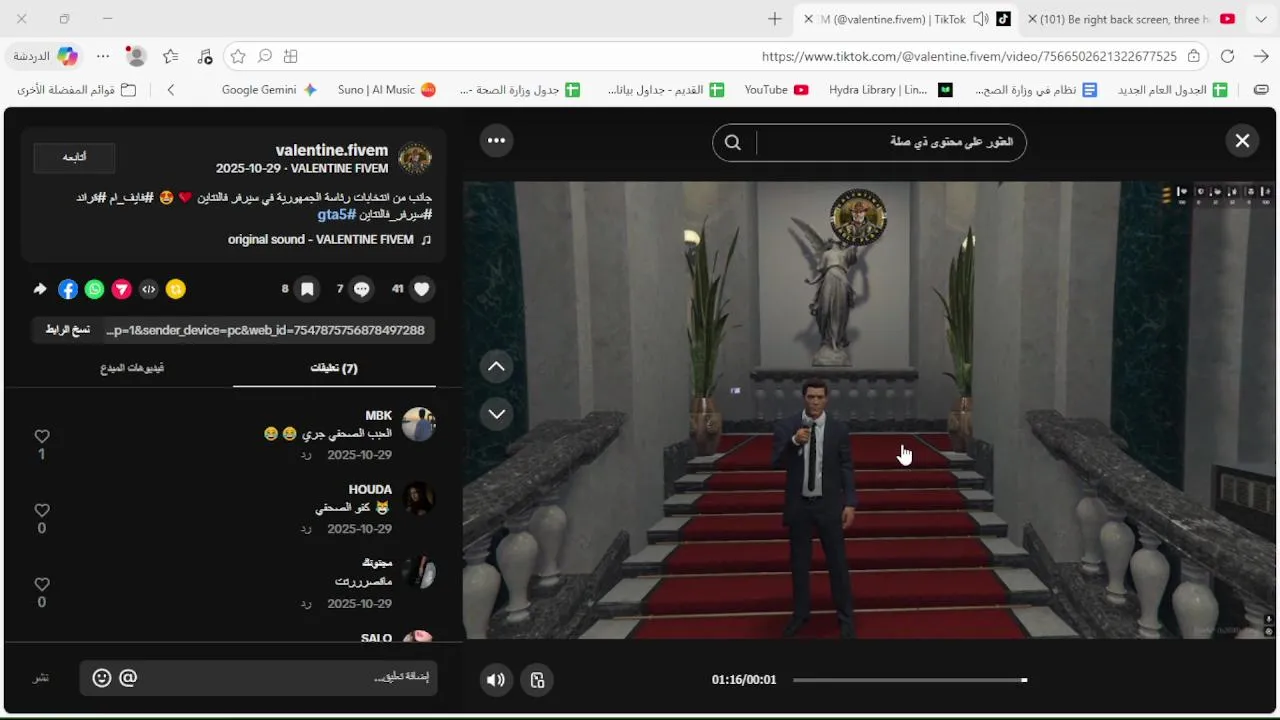This screenshot has width=1280, height=720.
Task: Reply to HOUDA's comment
Action: (x=307, y=529)
